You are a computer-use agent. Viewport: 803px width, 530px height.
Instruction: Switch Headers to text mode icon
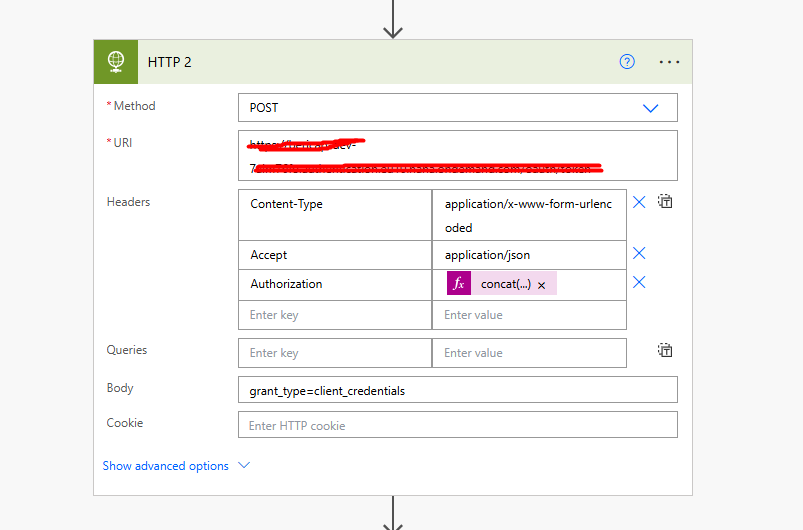665,202
